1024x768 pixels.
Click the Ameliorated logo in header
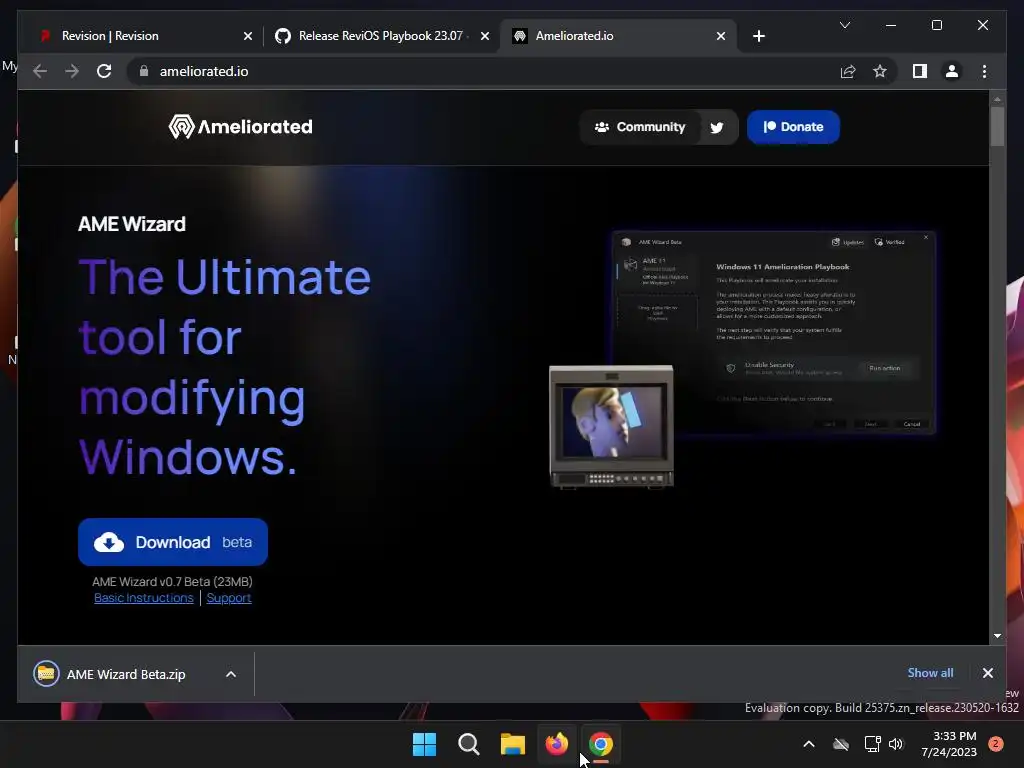[x=240, y=127]
